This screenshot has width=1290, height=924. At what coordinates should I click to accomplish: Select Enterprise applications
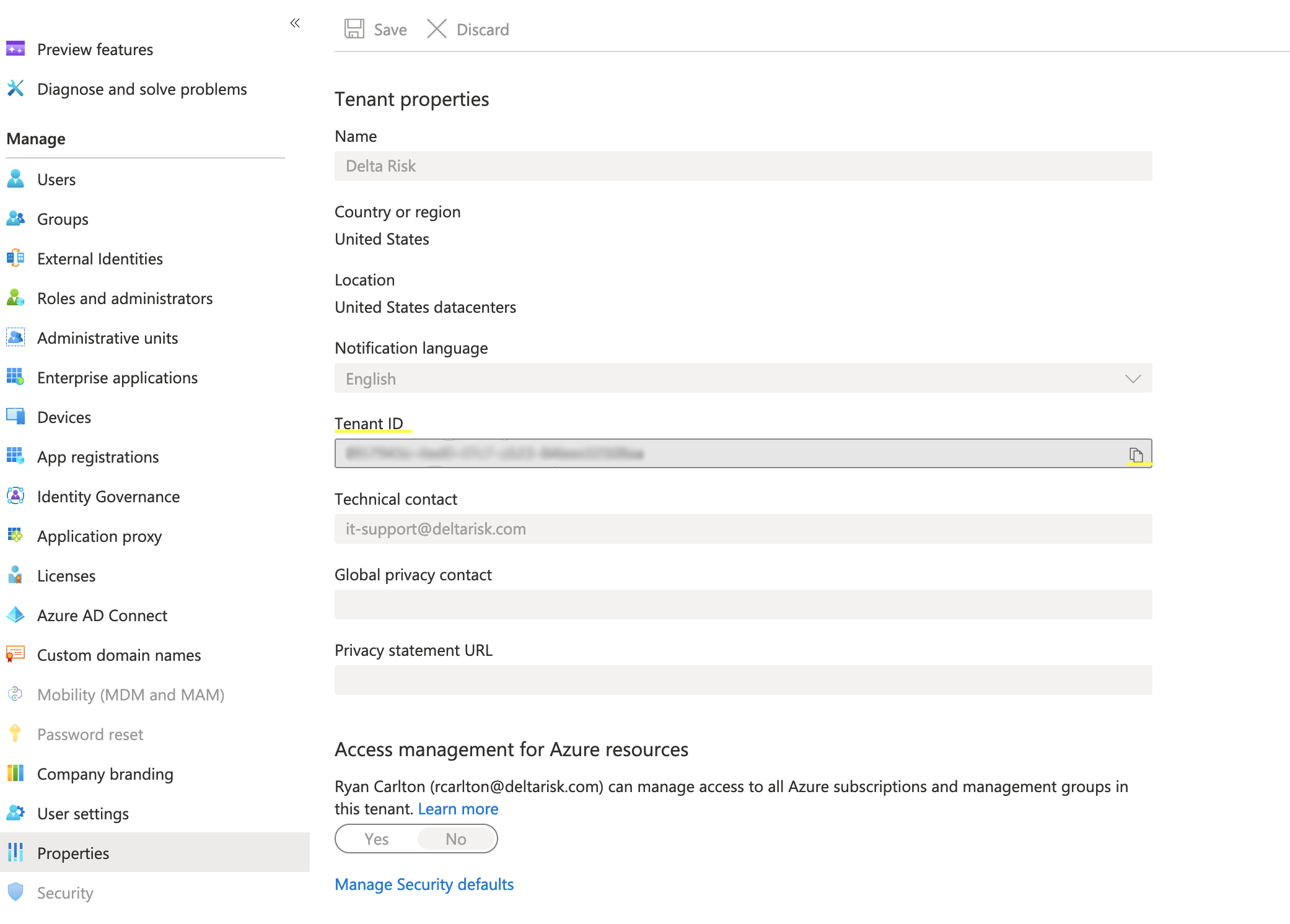pyautogui.click(x=117, y=378)
